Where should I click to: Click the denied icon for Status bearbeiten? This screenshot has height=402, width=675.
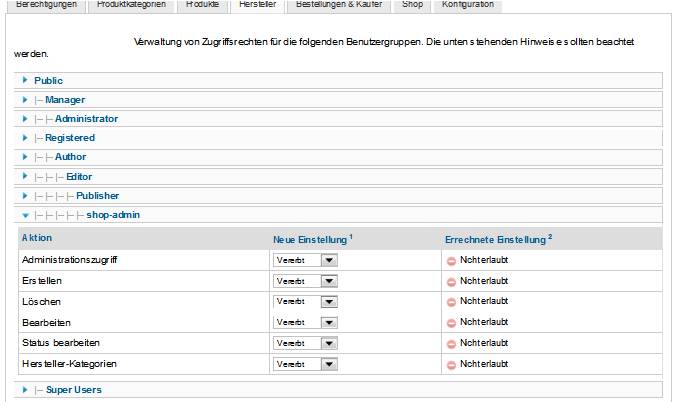click(x=451, y=343)
